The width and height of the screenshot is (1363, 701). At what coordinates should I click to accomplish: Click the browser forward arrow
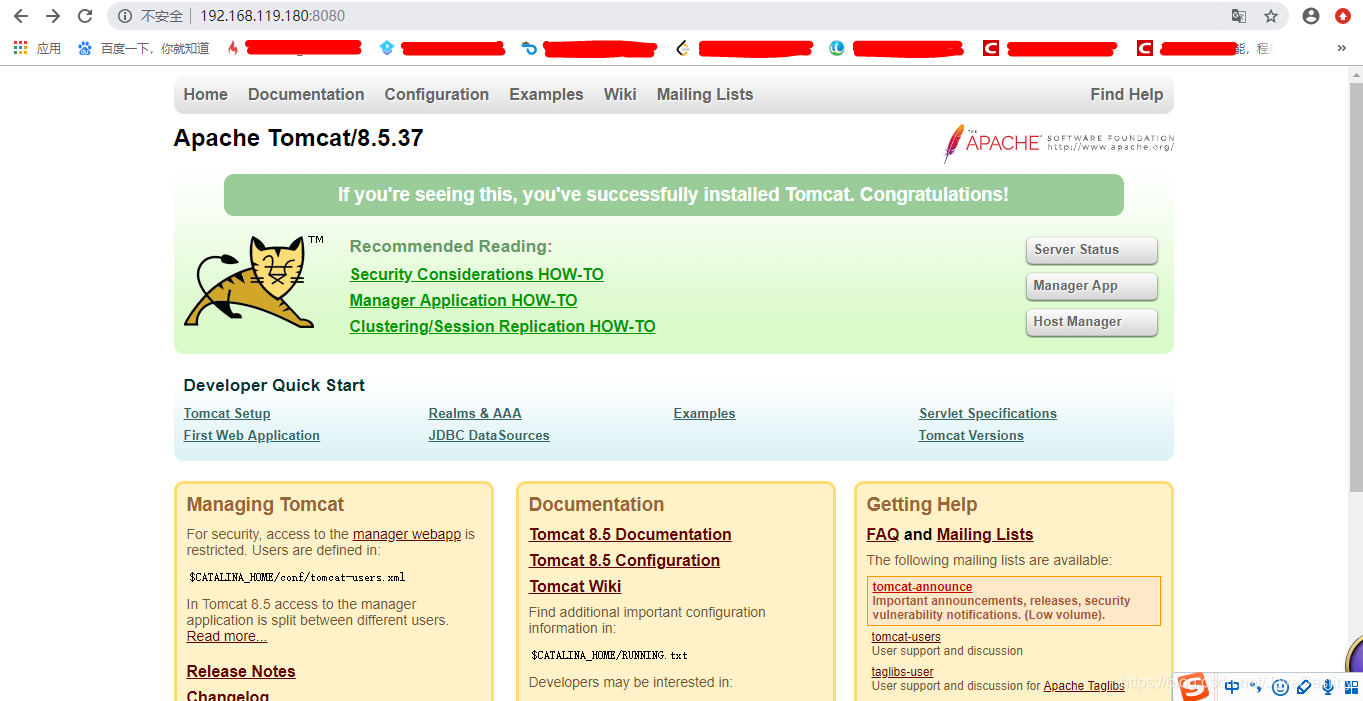click(53, 16)
